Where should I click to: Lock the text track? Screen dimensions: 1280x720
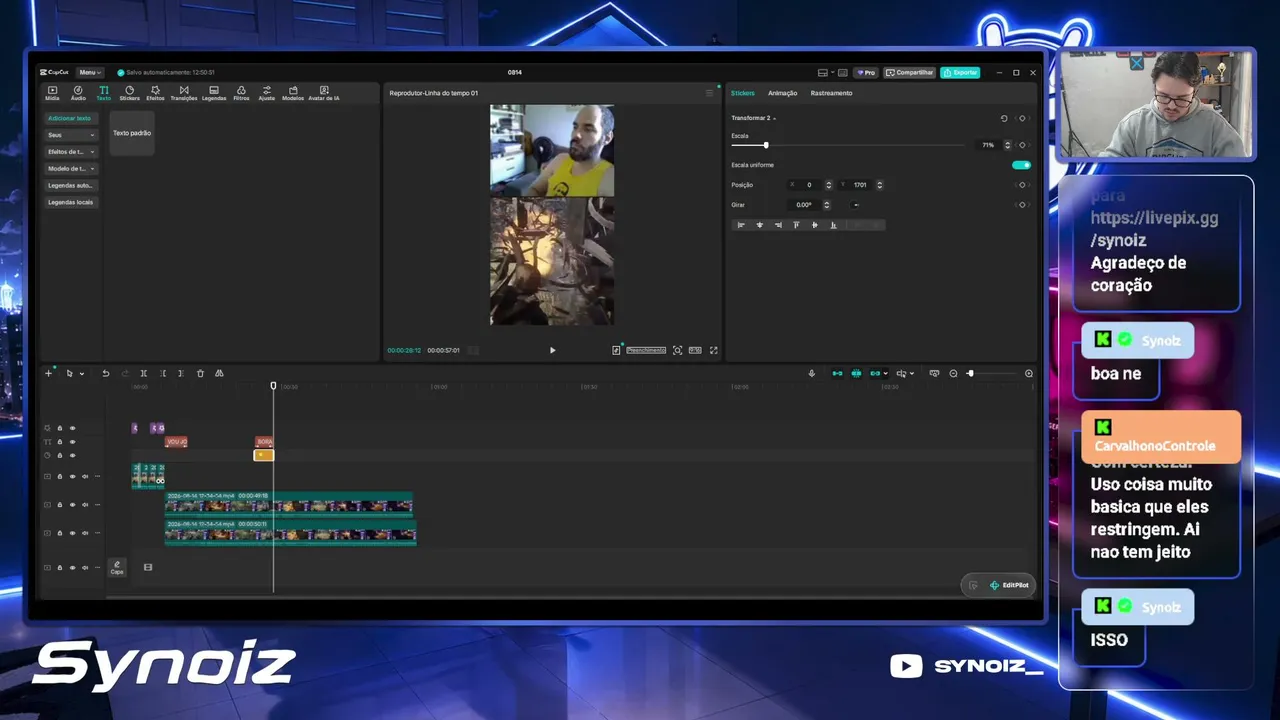pyautogui.click(x=59, y=442)
